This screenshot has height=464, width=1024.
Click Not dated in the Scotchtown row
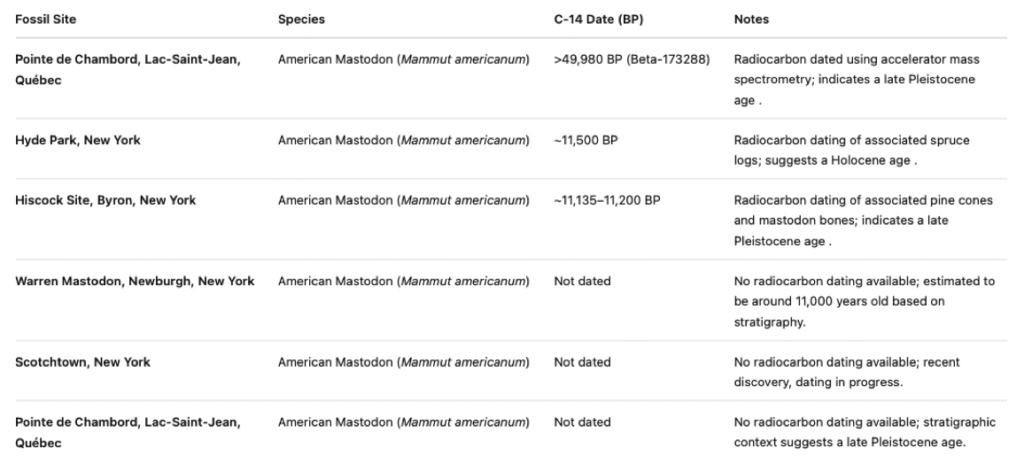(582, 362)
